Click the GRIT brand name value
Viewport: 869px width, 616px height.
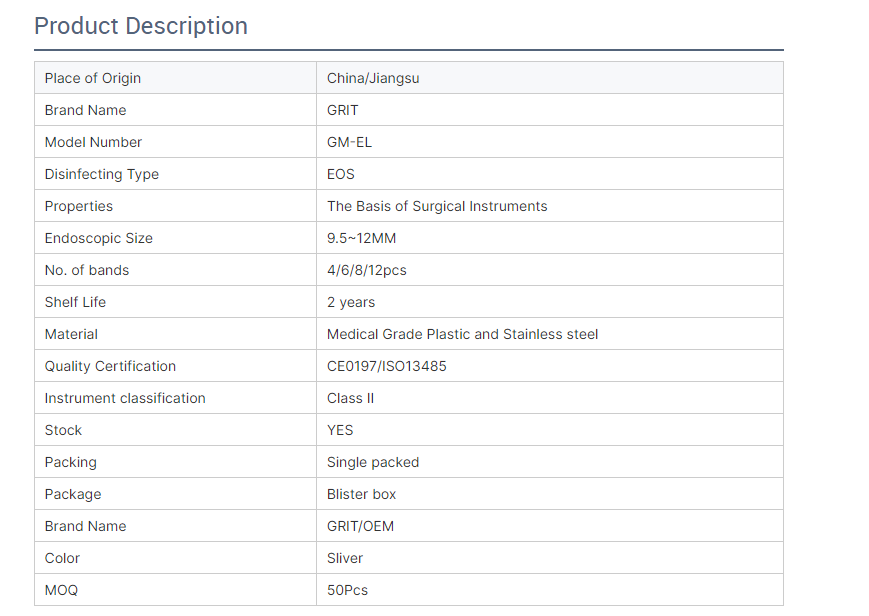tap(343, 110)
